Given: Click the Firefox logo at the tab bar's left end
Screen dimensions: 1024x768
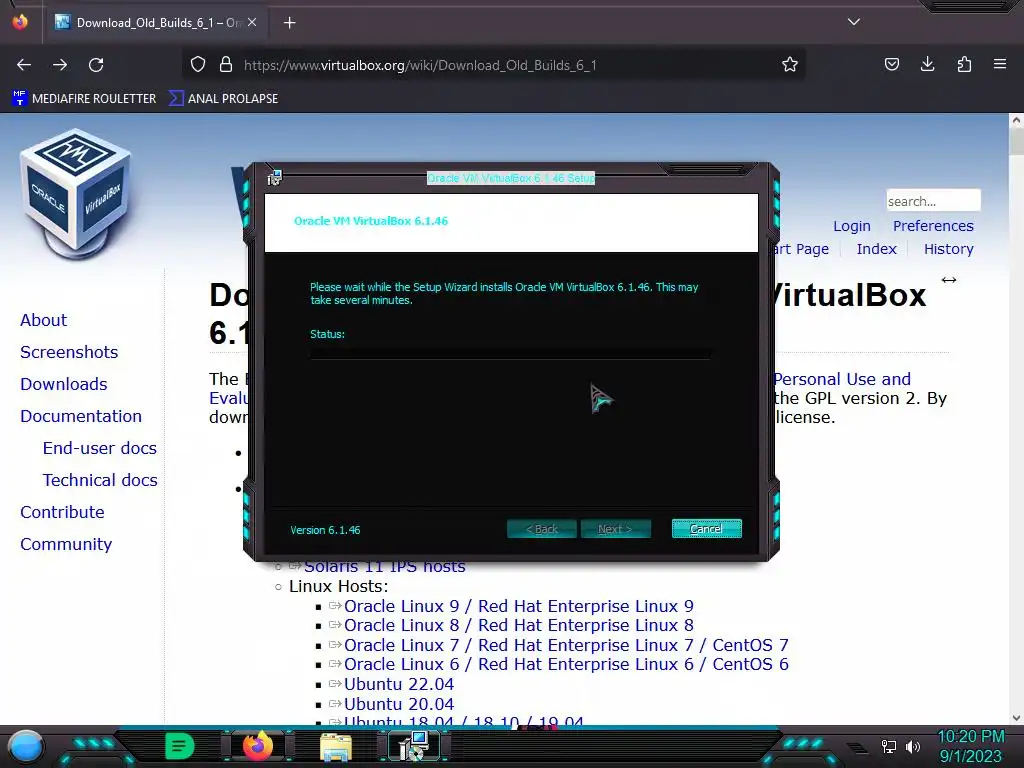Looking at the screenshot, I should pos(20,22).
